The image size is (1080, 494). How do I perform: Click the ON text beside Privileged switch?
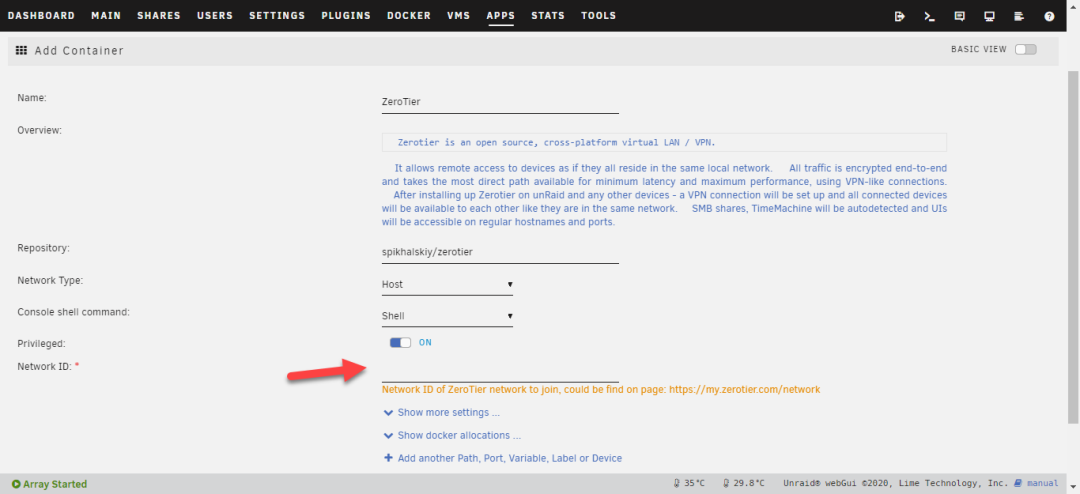click(425, 342)
